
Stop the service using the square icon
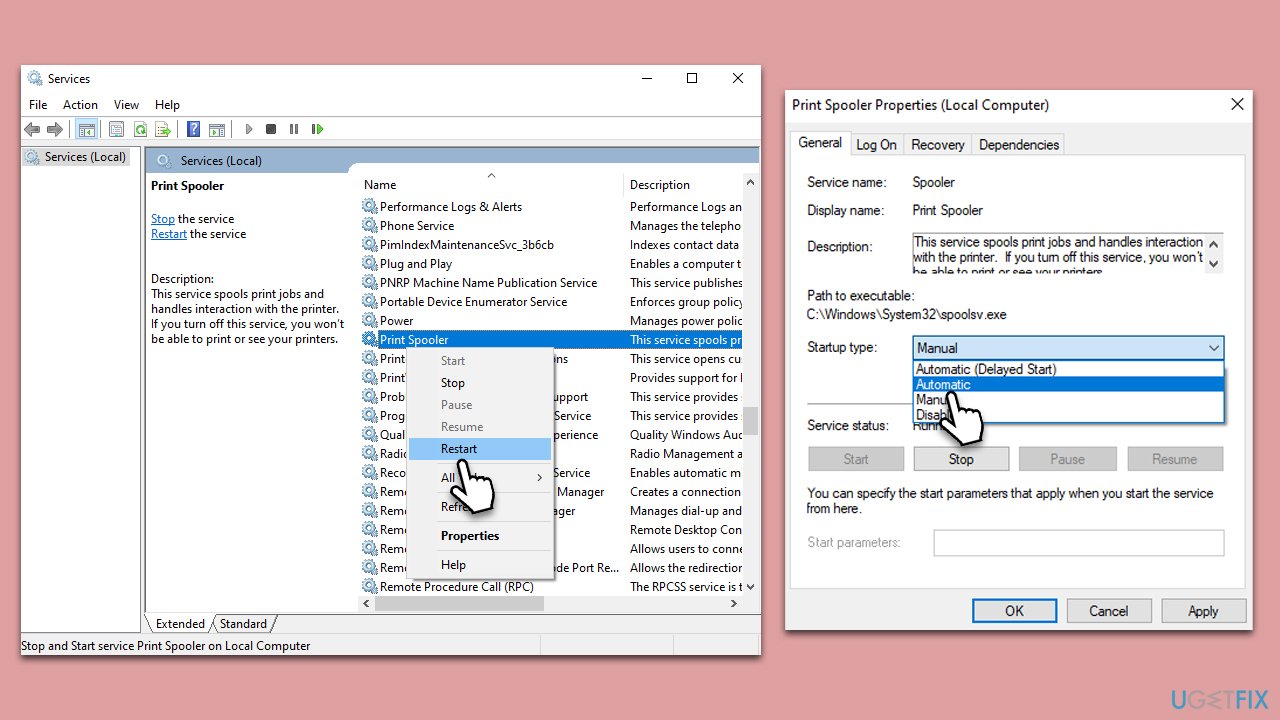pos(270,129)
